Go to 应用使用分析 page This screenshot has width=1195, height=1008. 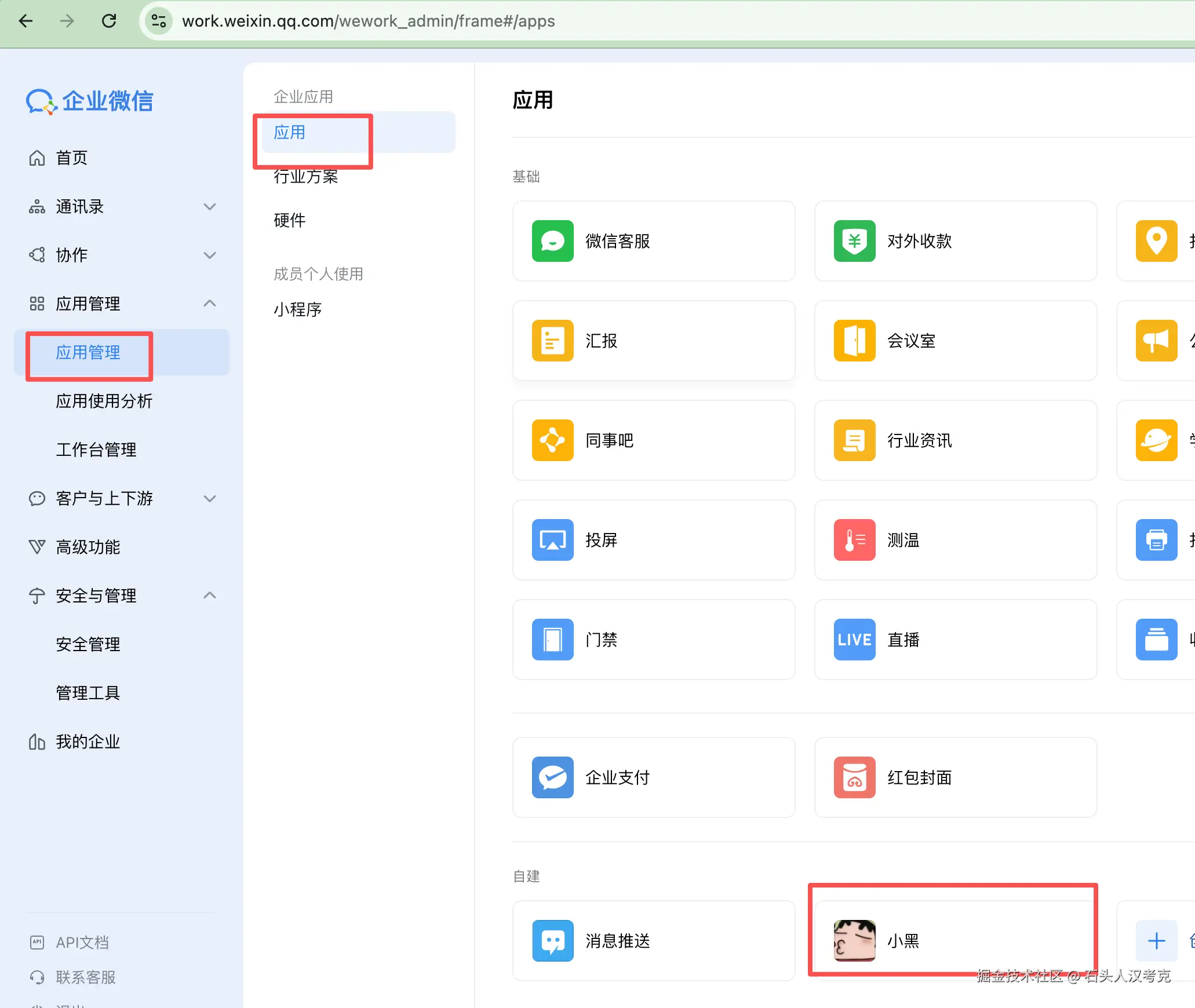click(x=104, y=401)
